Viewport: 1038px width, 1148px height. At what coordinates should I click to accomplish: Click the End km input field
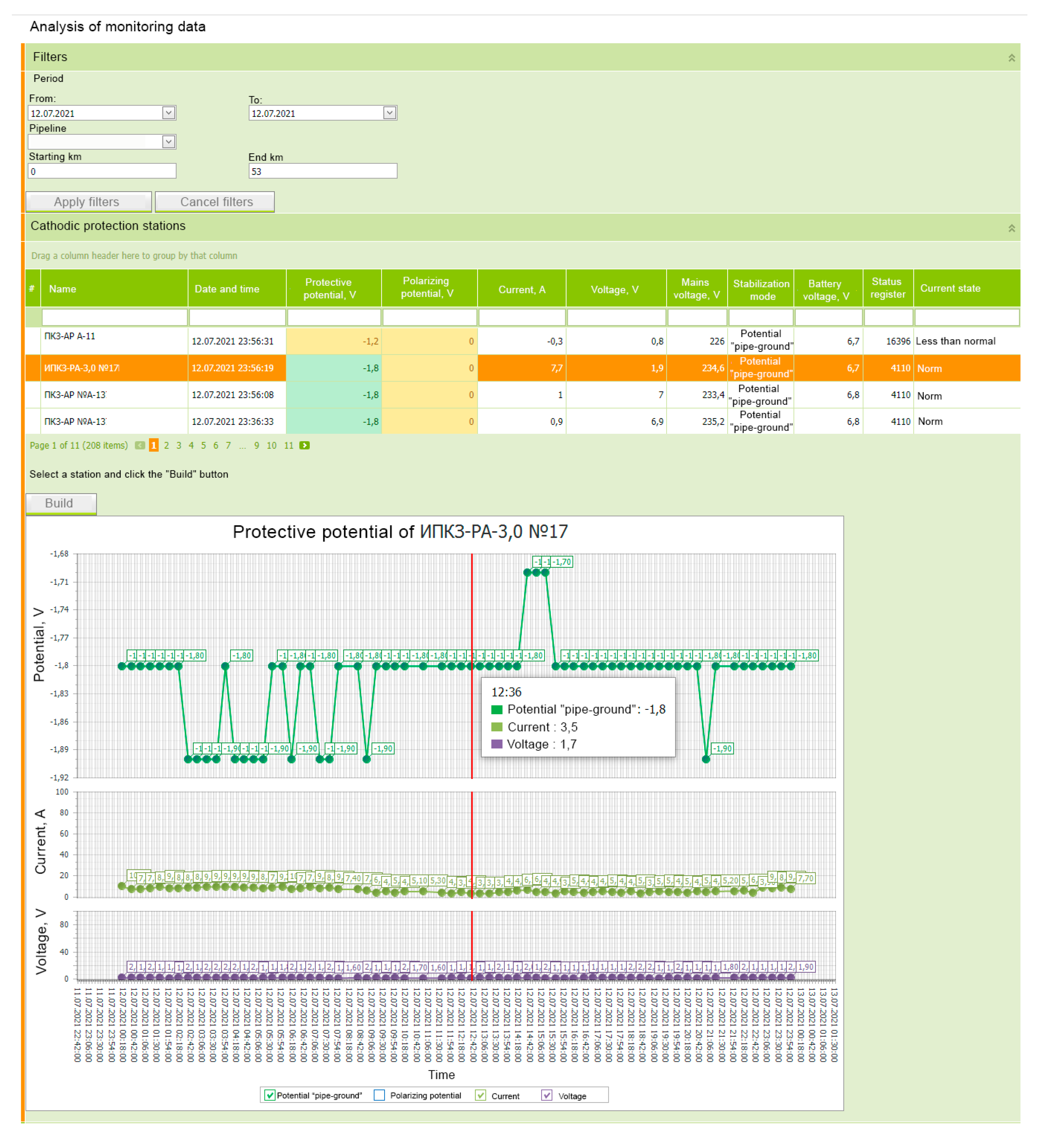coord(323,171)
